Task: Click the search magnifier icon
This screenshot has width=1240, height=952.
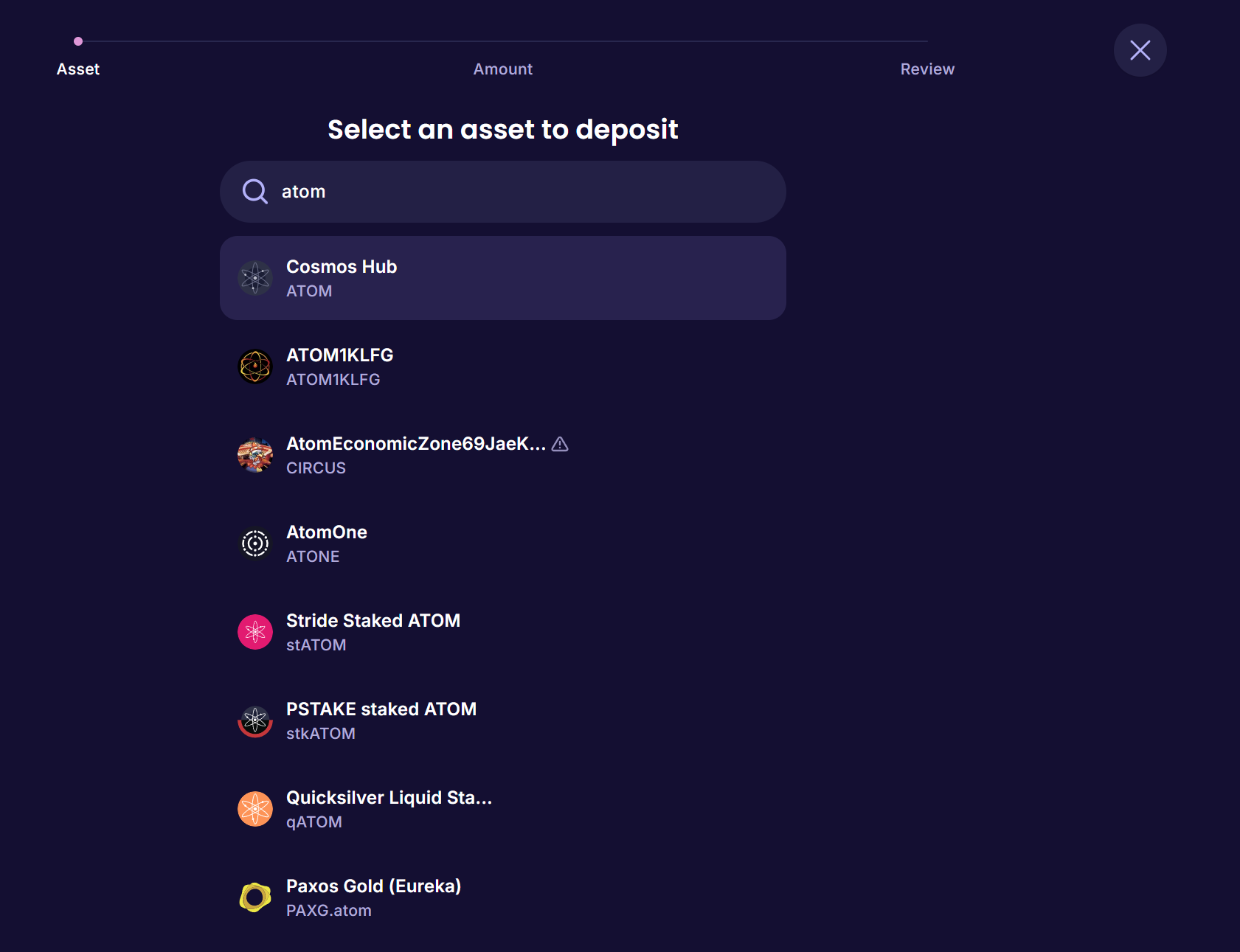Action: pyautogui.click(x=255, y=192)
